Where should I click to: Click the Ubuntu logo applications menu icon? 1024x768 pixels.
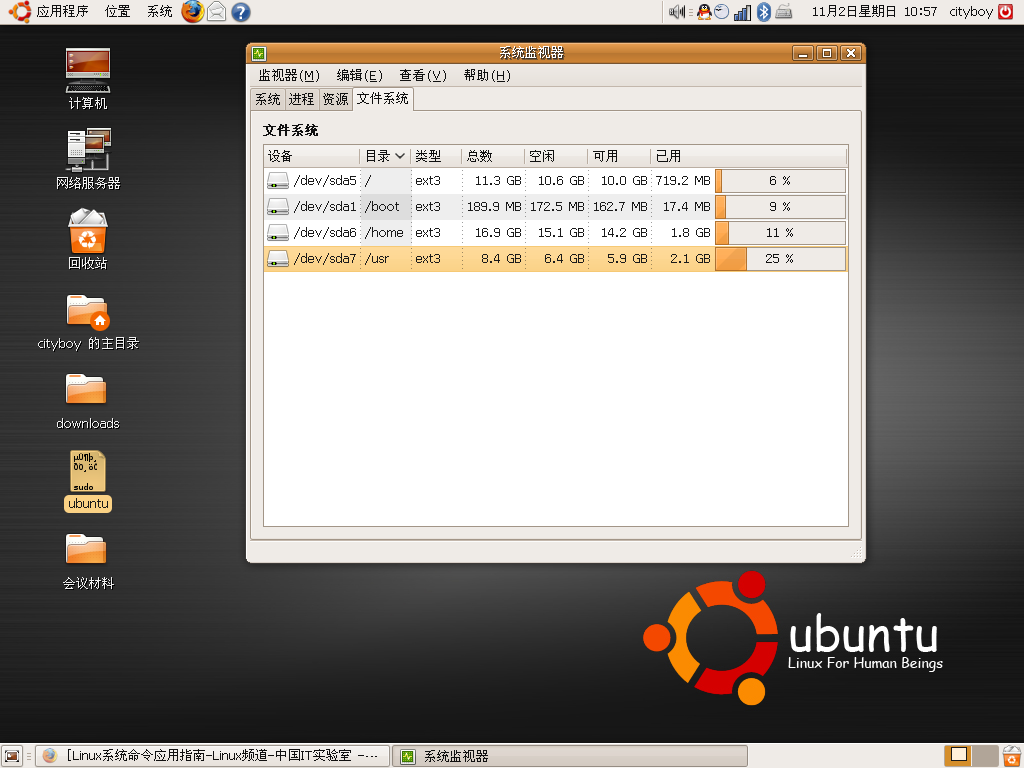tap(19, 12)
